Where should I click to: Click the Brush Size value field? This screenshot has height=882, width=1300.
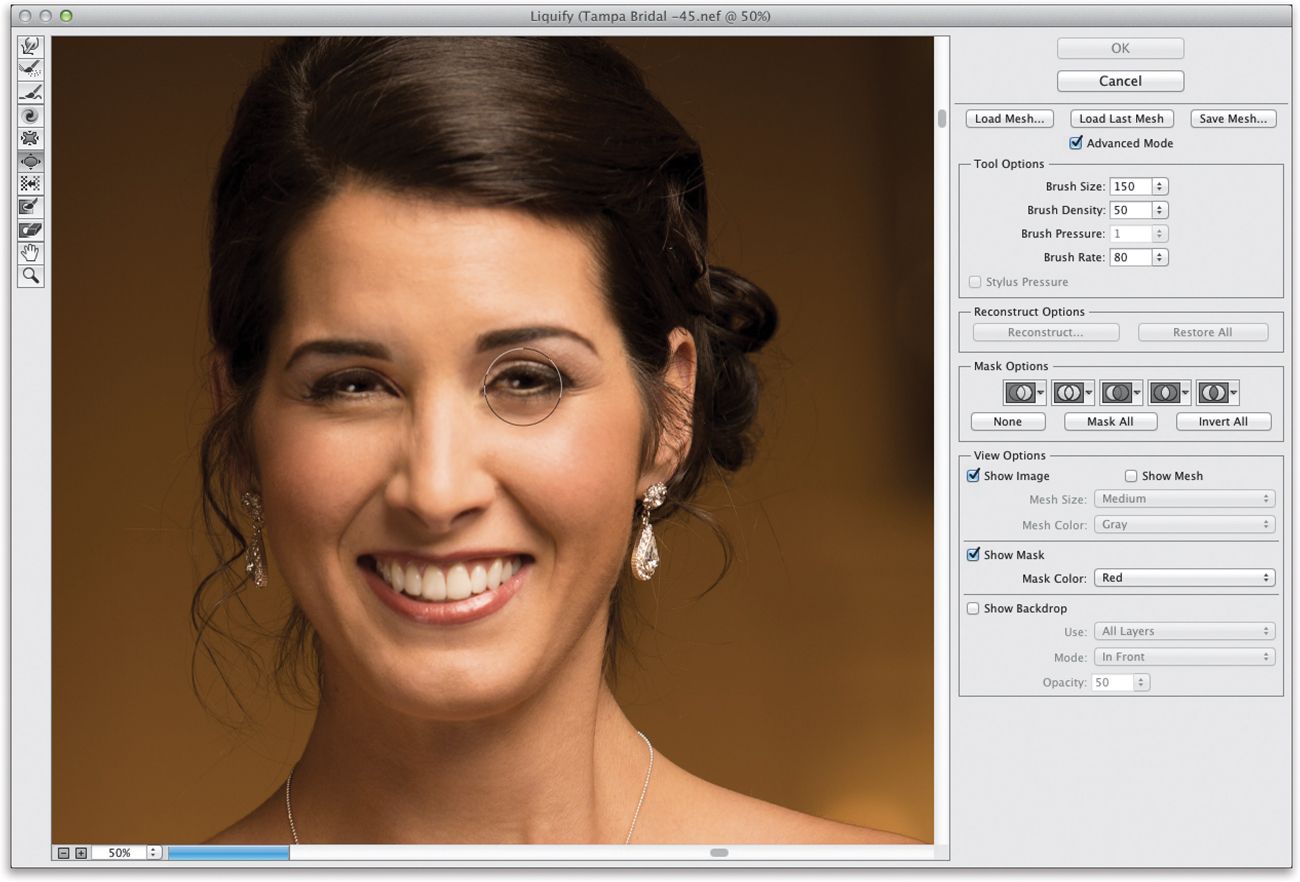coord(1130,186)
